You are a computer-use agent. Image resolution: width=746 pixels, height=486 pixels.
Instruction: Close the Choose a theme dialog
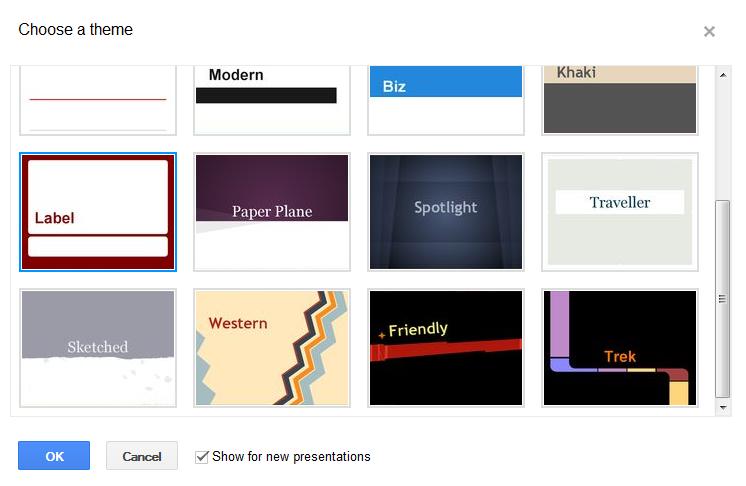(709, 31)
